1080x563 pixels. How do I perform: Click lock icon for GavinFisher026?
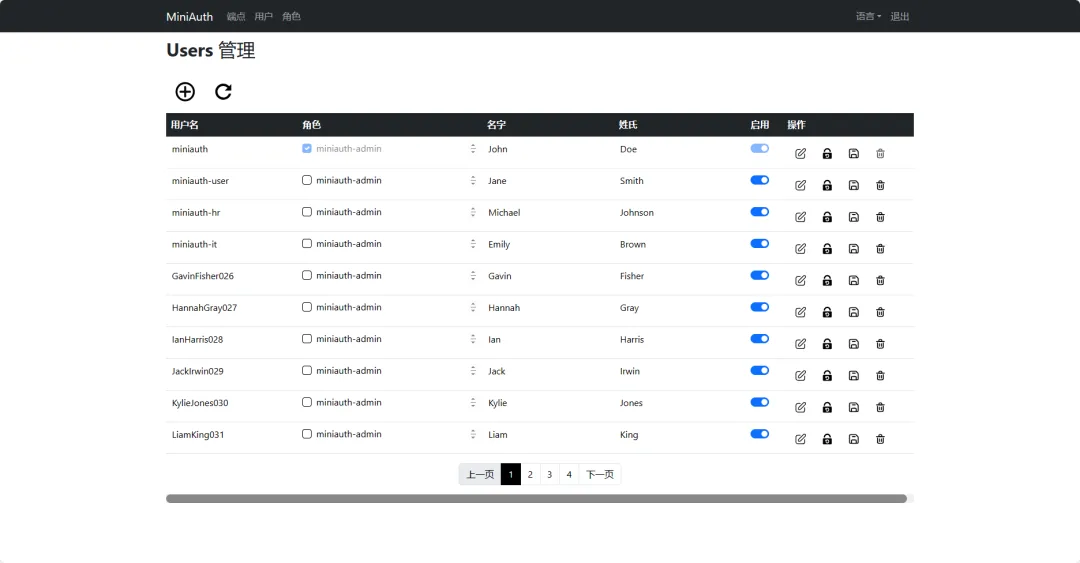[x=827, y=280]
